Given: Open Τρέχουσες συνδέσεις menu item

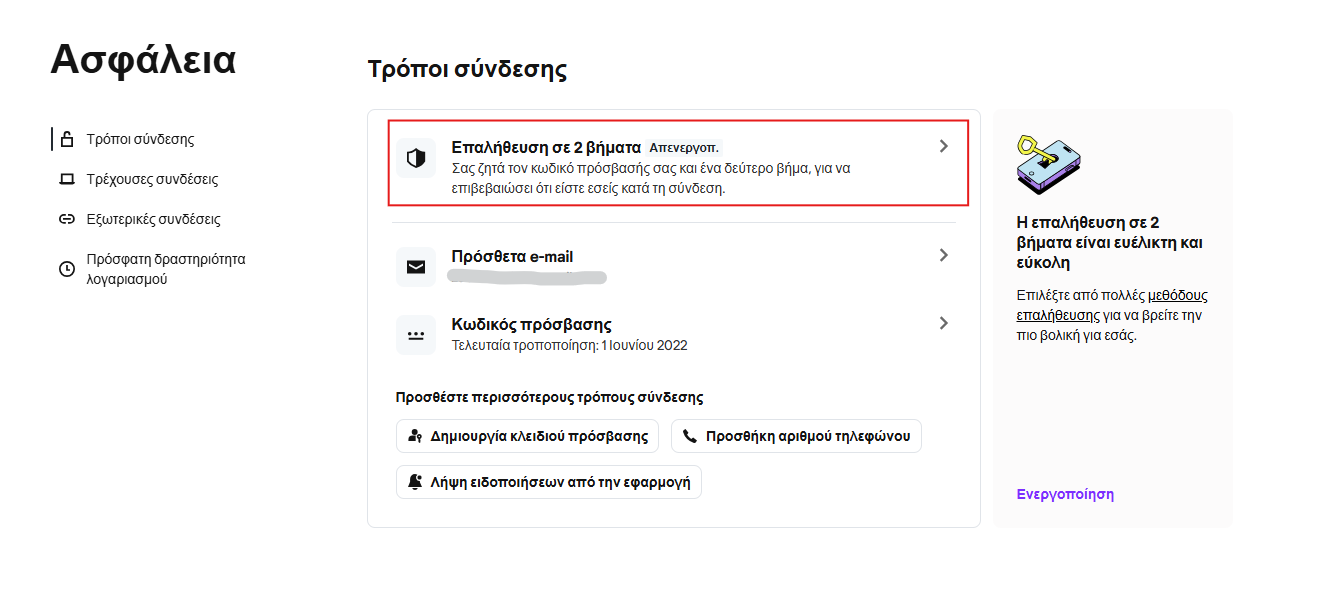Looking at the screenshot, I should [x=152, y=180].
